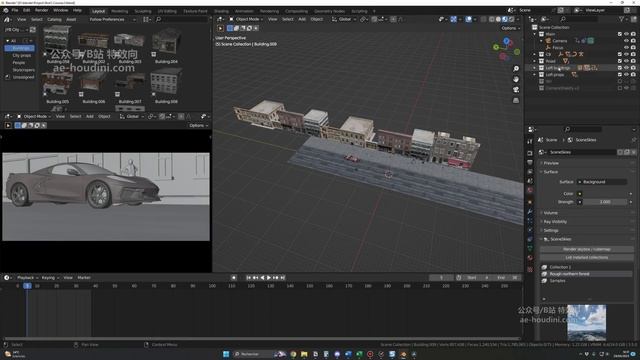Click the box select tool in main viewport
Screen dimensions: 640x360
(230, 28)
